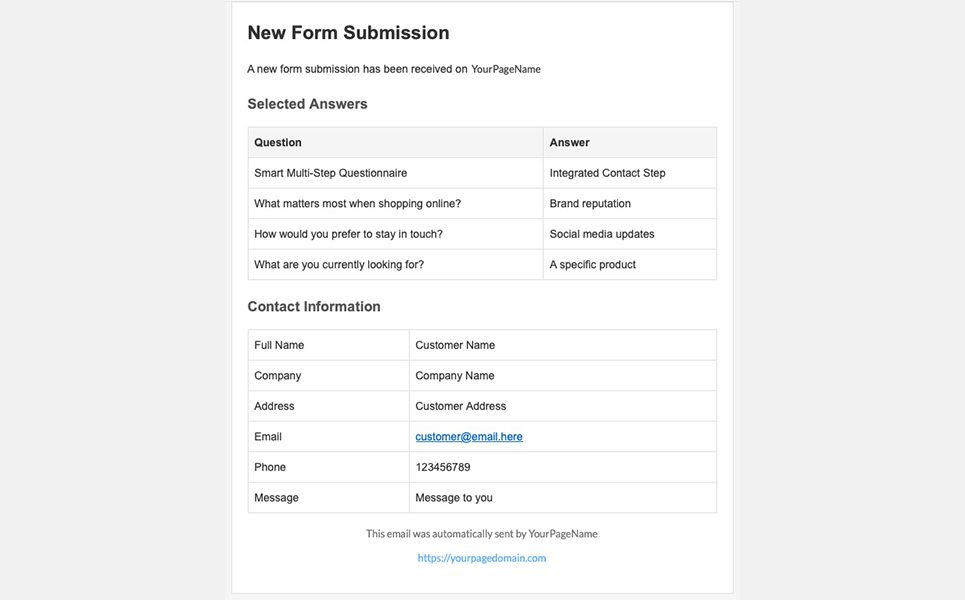This screenshot has width=965, height=600.
Task: Click the Brand reputation answer cell
Action: (590, 204)
